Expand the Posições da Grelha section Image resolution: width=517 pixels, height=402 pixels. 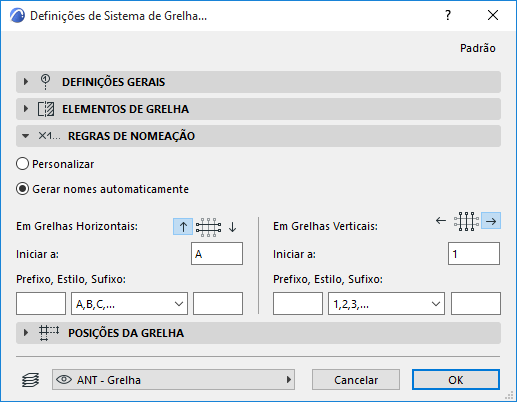(26, 333)
